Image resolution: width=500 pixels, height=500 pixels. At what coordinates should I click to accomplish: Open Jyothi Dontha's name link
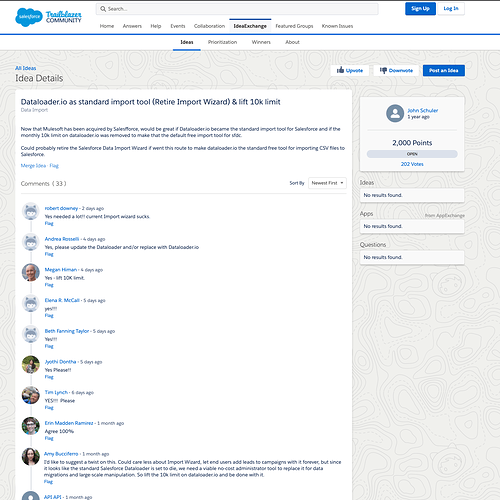coord(60,361)
